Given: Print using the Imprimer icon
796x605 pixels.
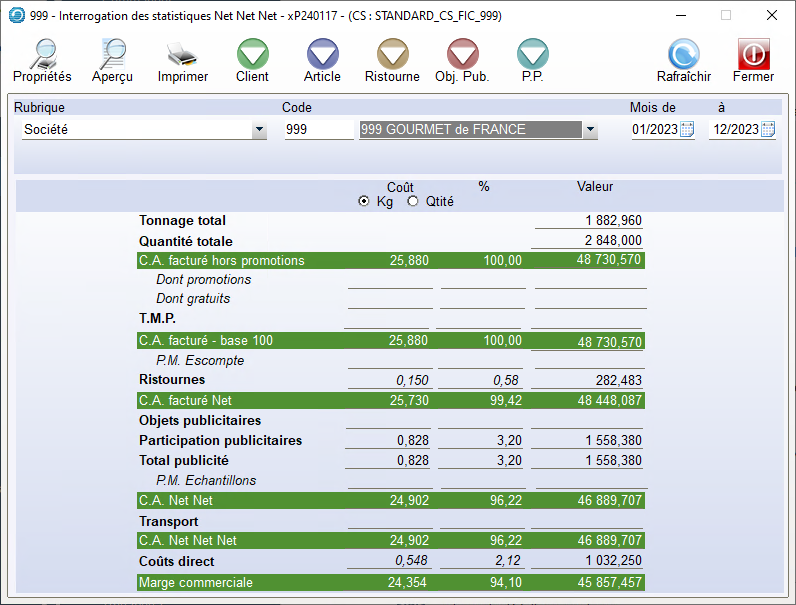Looking at the screenshot, I should (x=183, y=55).
